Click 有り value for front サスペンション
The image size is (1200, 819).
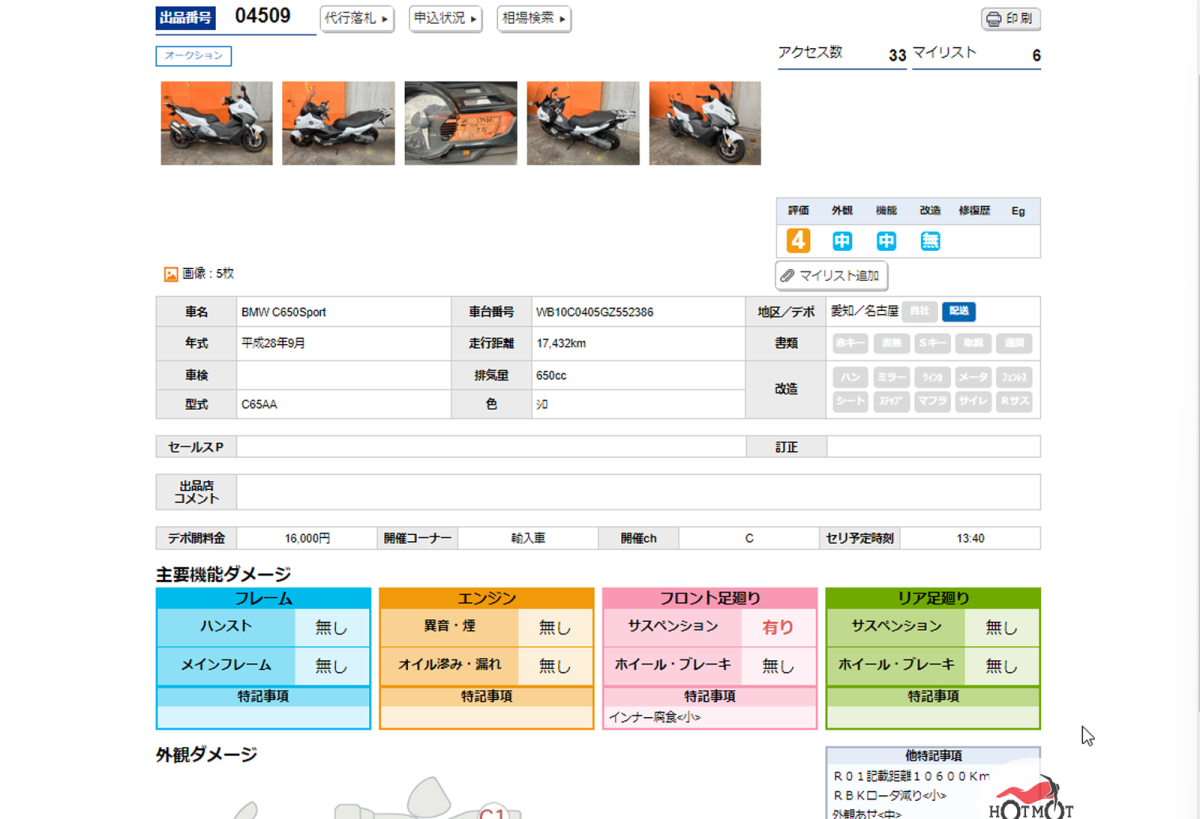778,627
